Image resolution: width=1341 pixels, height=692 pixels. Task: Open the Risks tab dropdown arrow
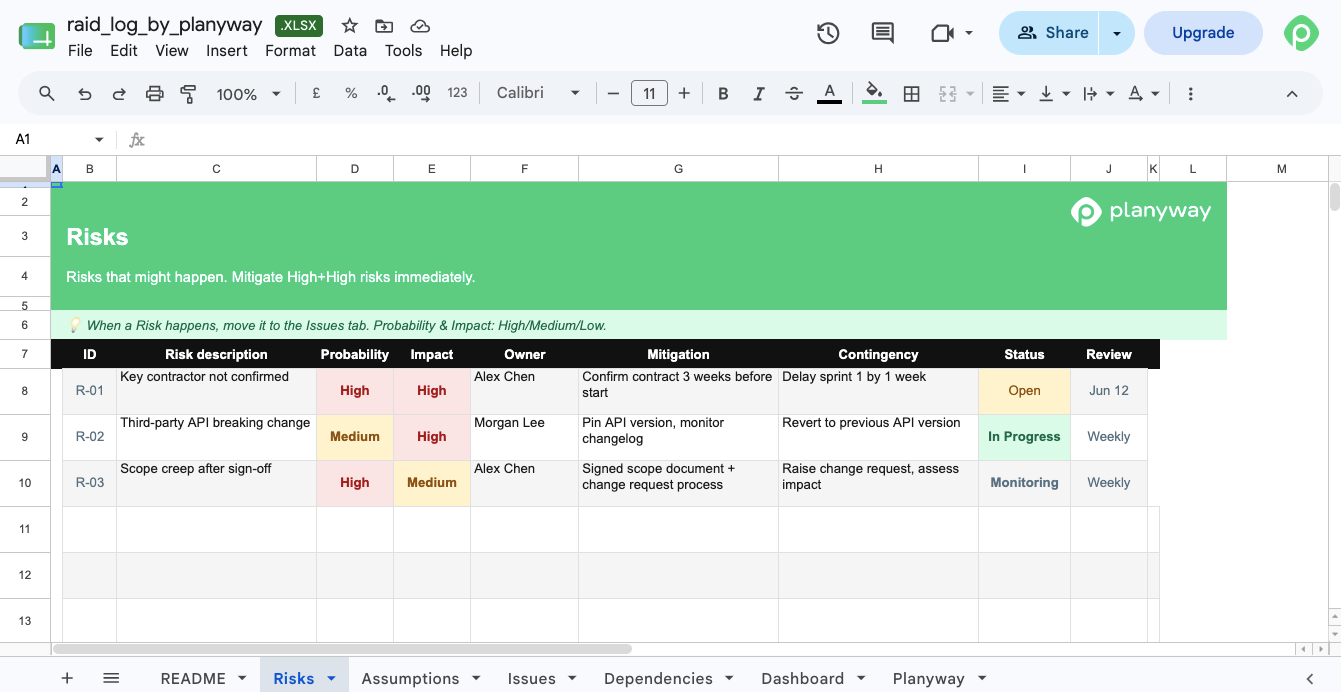pos(331,678)
